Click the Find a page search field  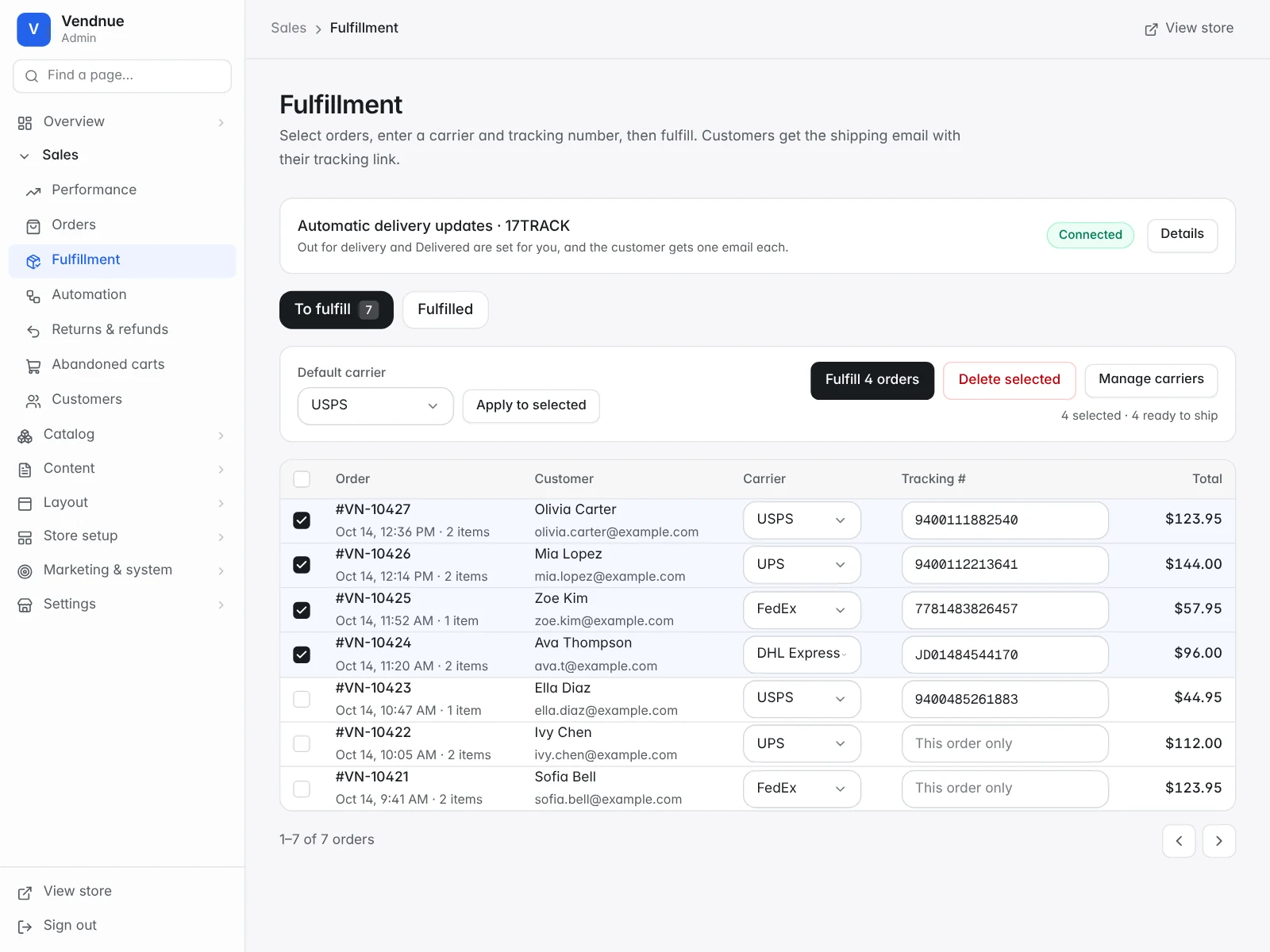(122, 76)
